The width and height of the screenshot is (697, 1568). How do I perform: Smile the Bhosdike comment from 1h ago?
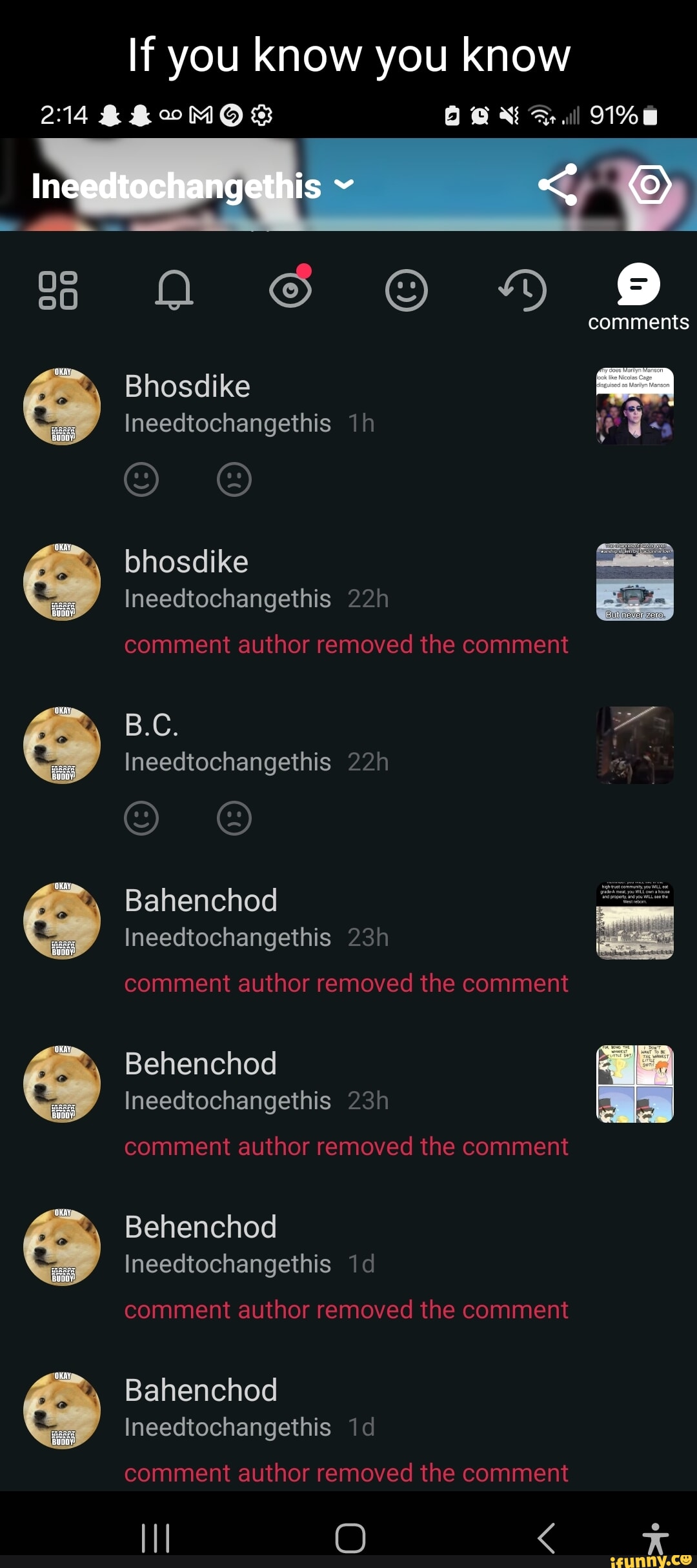tap(141, 479)
